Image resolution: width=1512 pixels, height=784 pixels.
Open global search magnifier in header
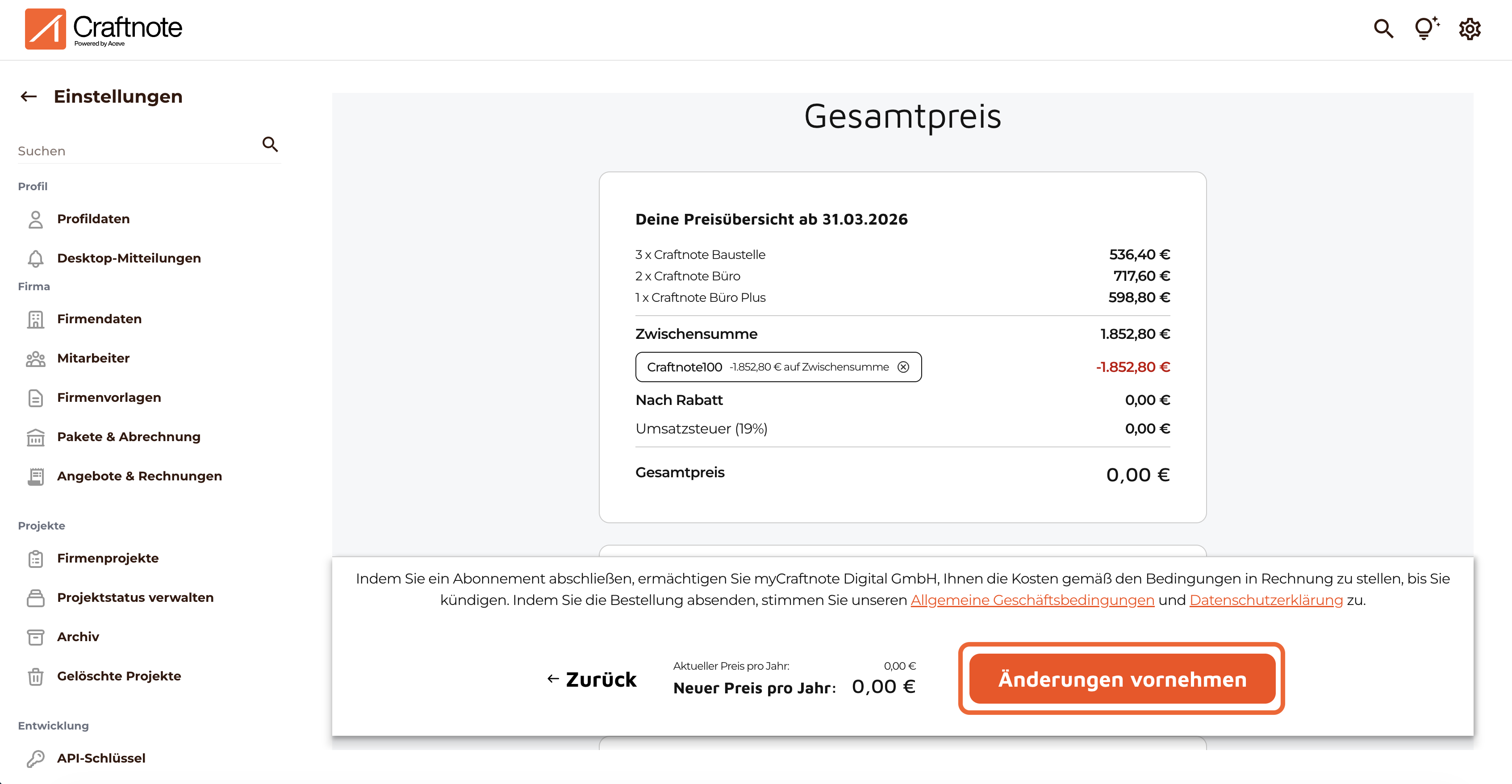(x=1383, y=29)
